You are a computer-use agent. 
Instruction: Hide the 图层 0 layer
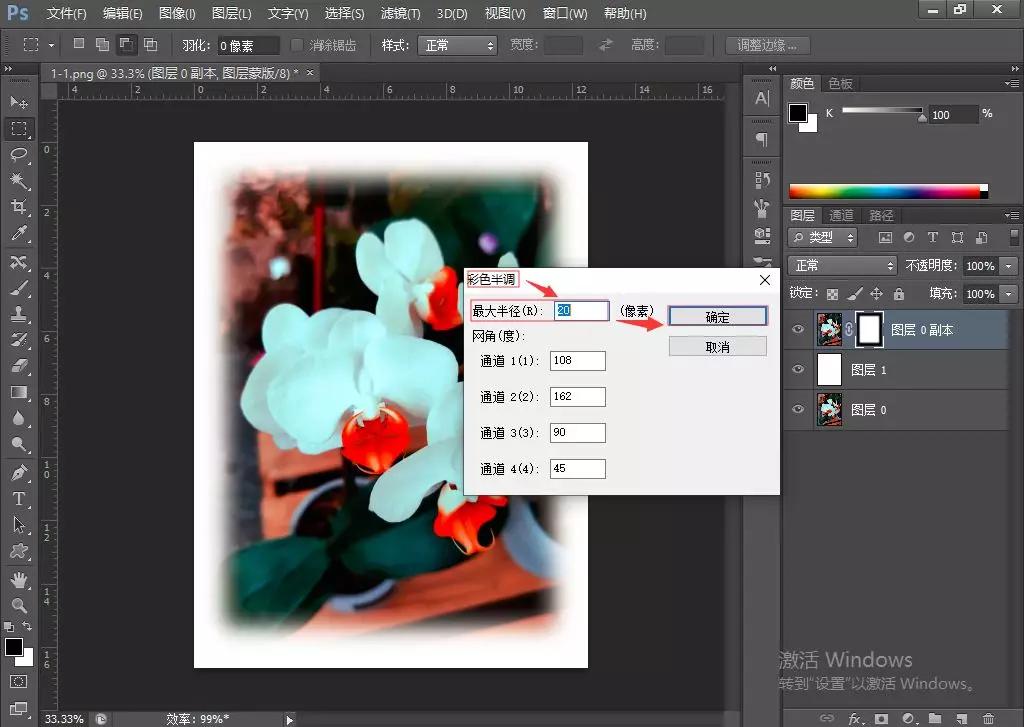pyautogui.click(x=797, y=409)
